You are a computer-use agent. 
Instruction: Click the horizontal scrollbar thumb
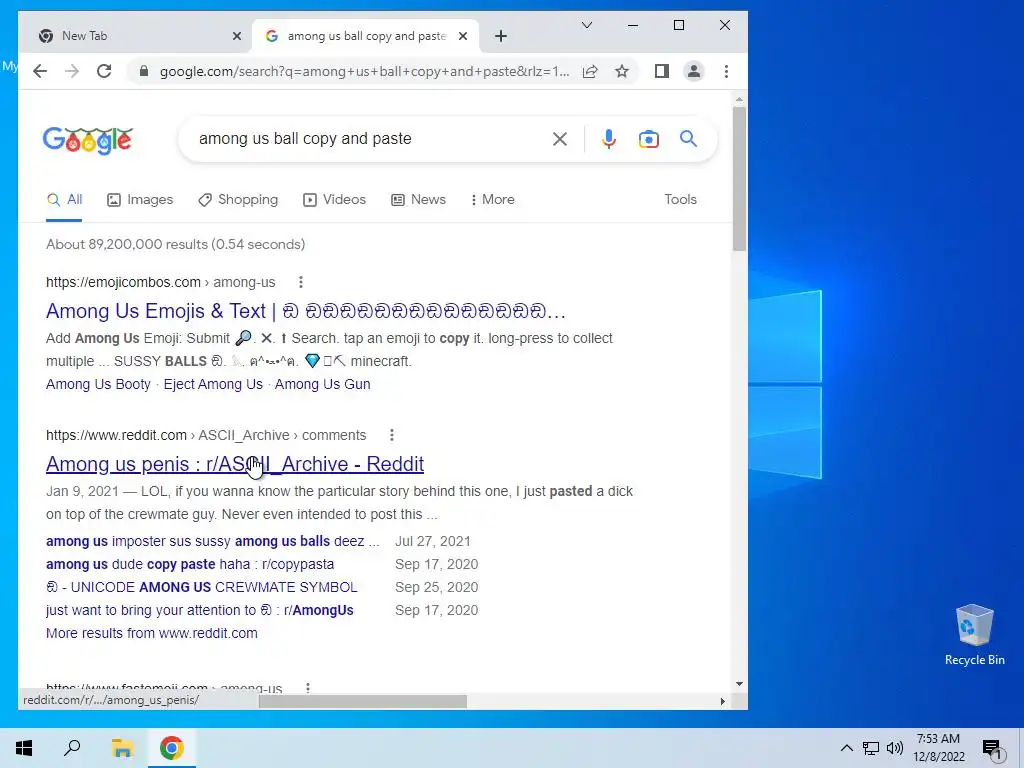point(362,701)
